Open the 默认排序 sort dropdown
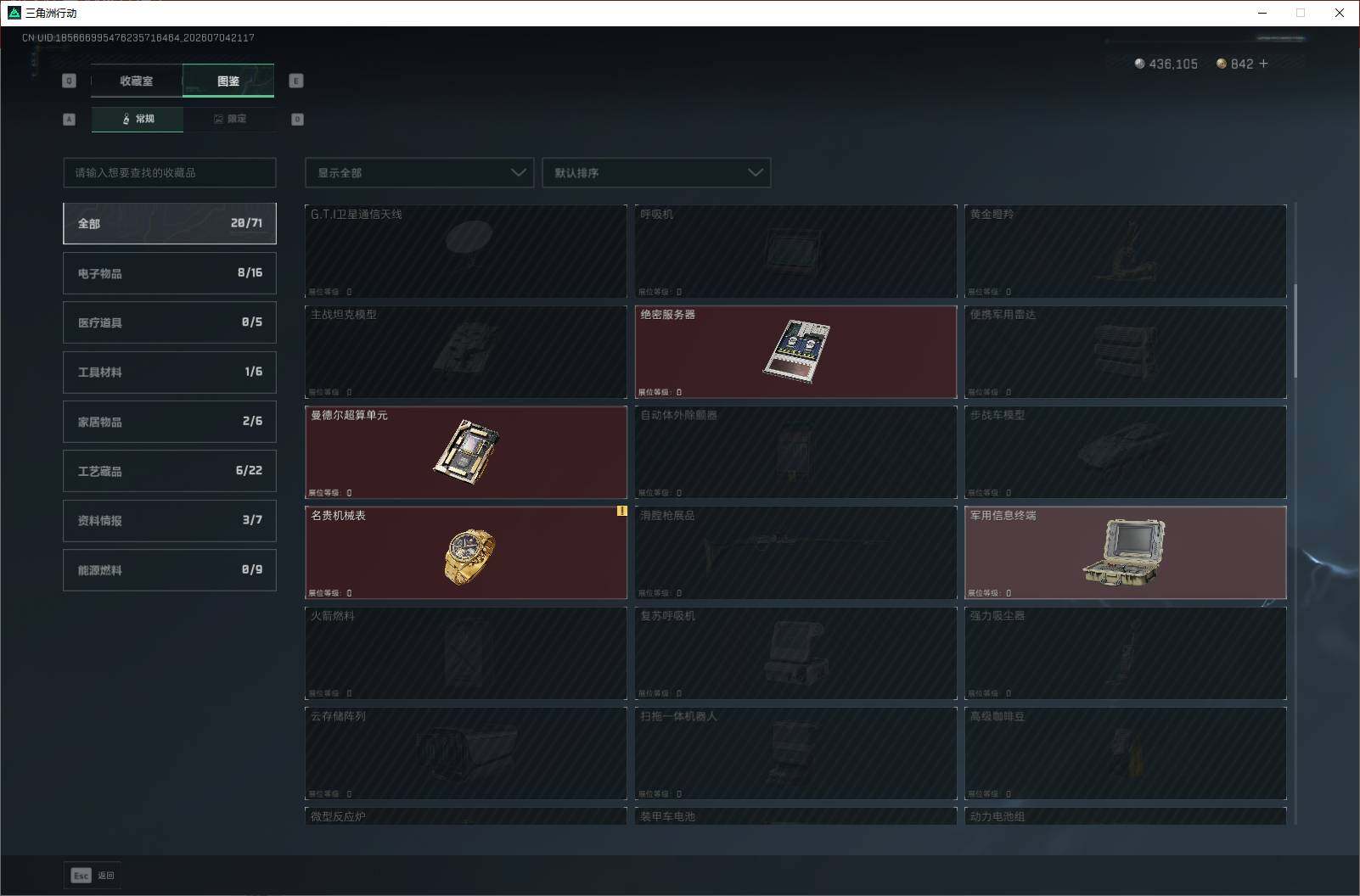 656,172
